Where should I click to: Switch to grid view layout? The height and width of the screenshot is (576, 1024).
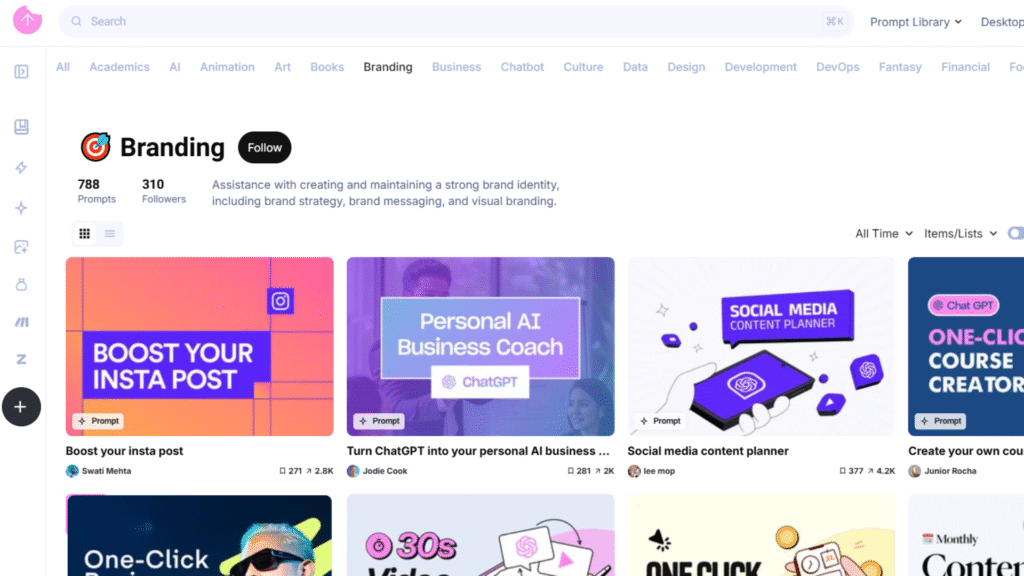[x=85, y=233]
